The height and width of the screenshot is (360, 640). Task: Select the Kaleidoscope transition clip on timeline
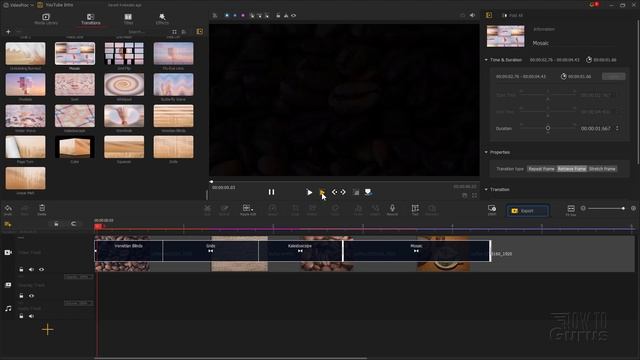click(300, 251)
